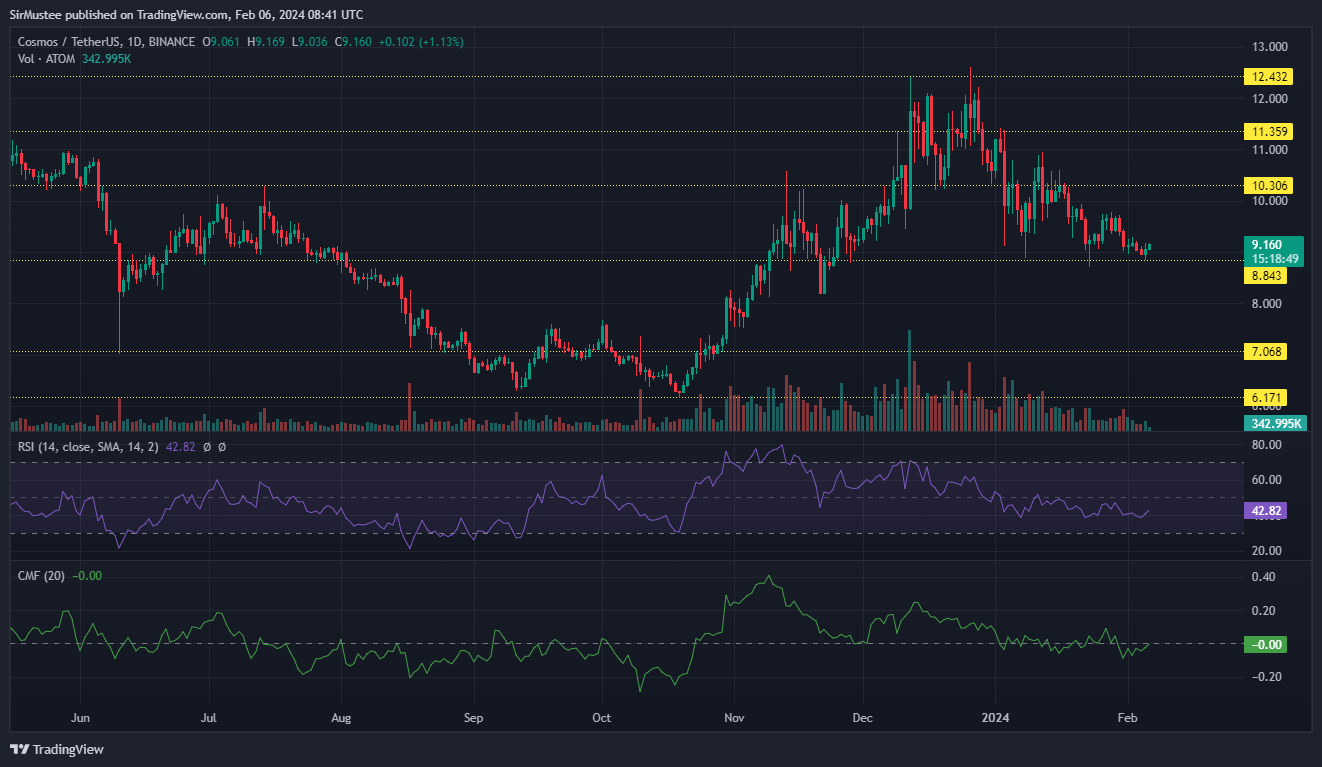This screenshot has width=1322, height=767.
Task: Click the 342.995K volume axis tag
Action: [1274, 424]
